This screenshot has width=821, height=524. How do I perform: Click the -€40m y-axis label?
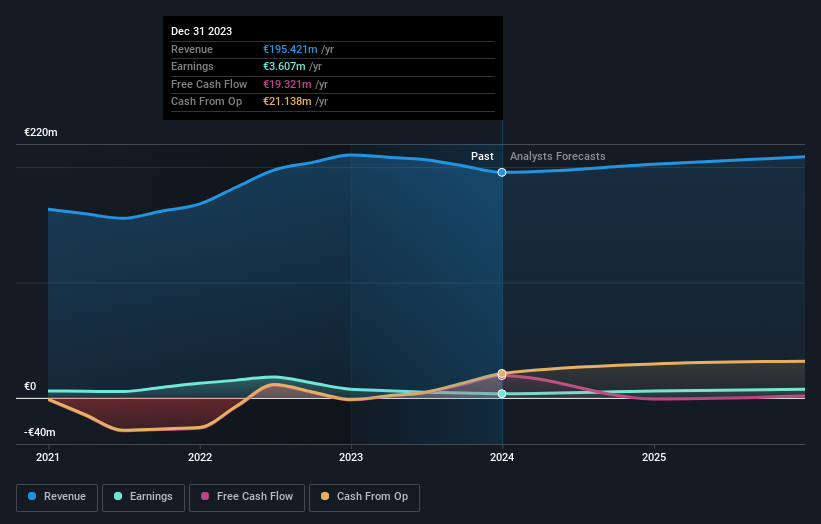click(40, 432)
